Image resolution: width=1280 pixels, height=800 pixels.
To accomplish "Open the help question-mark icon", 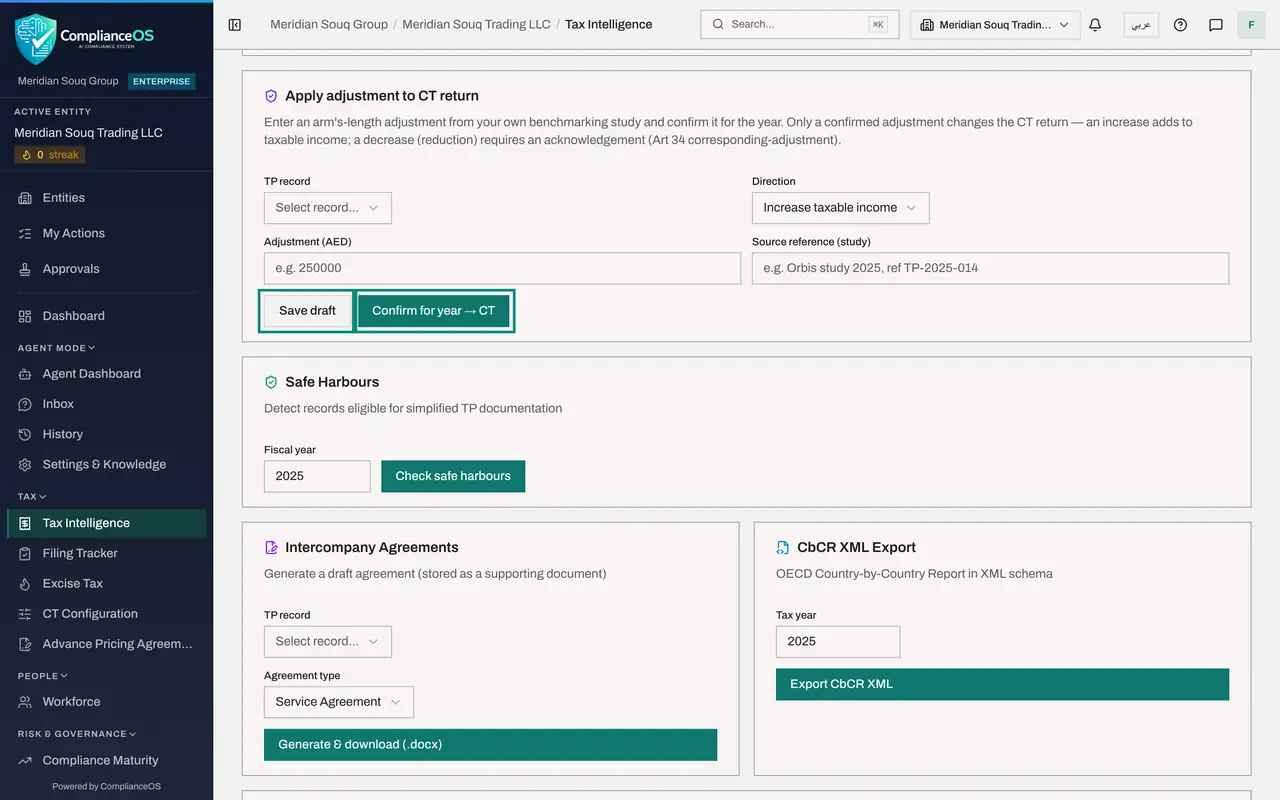I will (1180, 25).
